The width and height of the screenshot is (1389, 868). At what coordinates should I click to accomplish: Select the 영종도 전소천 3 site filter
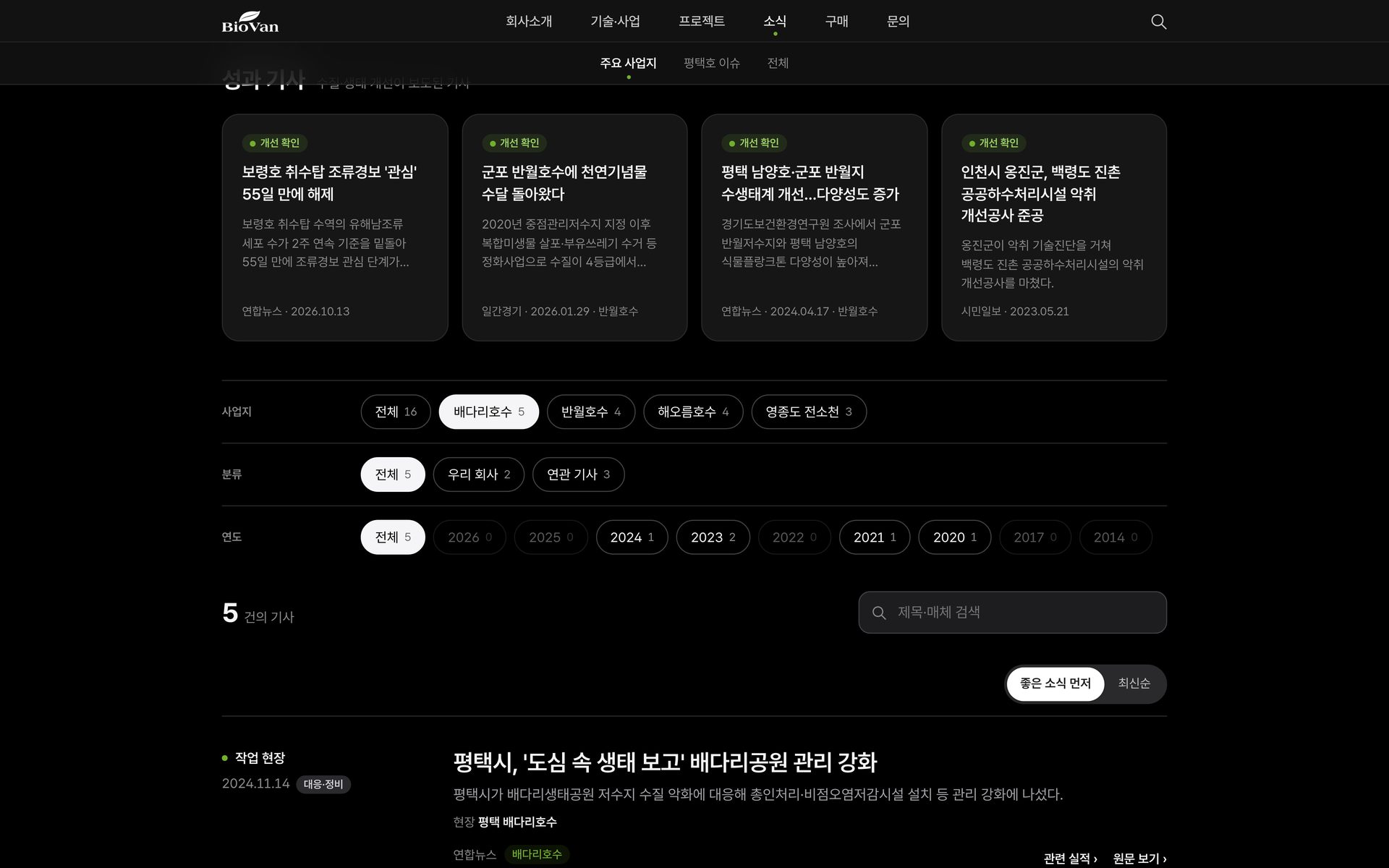(x=809, y=412)
